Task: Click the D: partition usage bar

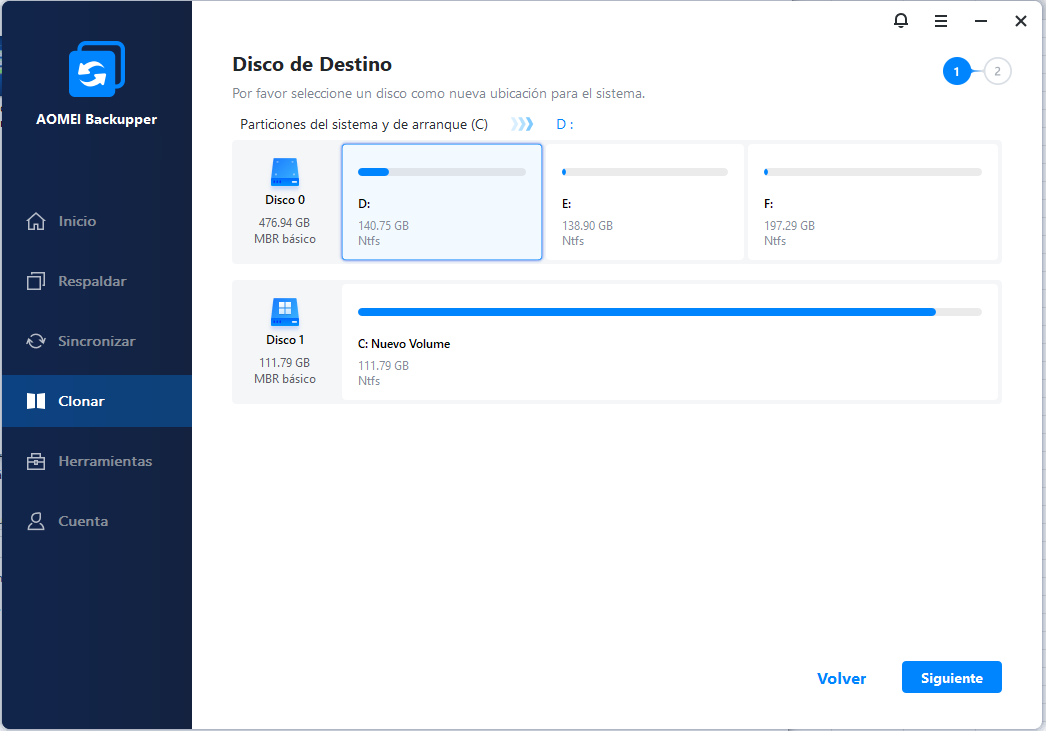Action: (442, 172)
